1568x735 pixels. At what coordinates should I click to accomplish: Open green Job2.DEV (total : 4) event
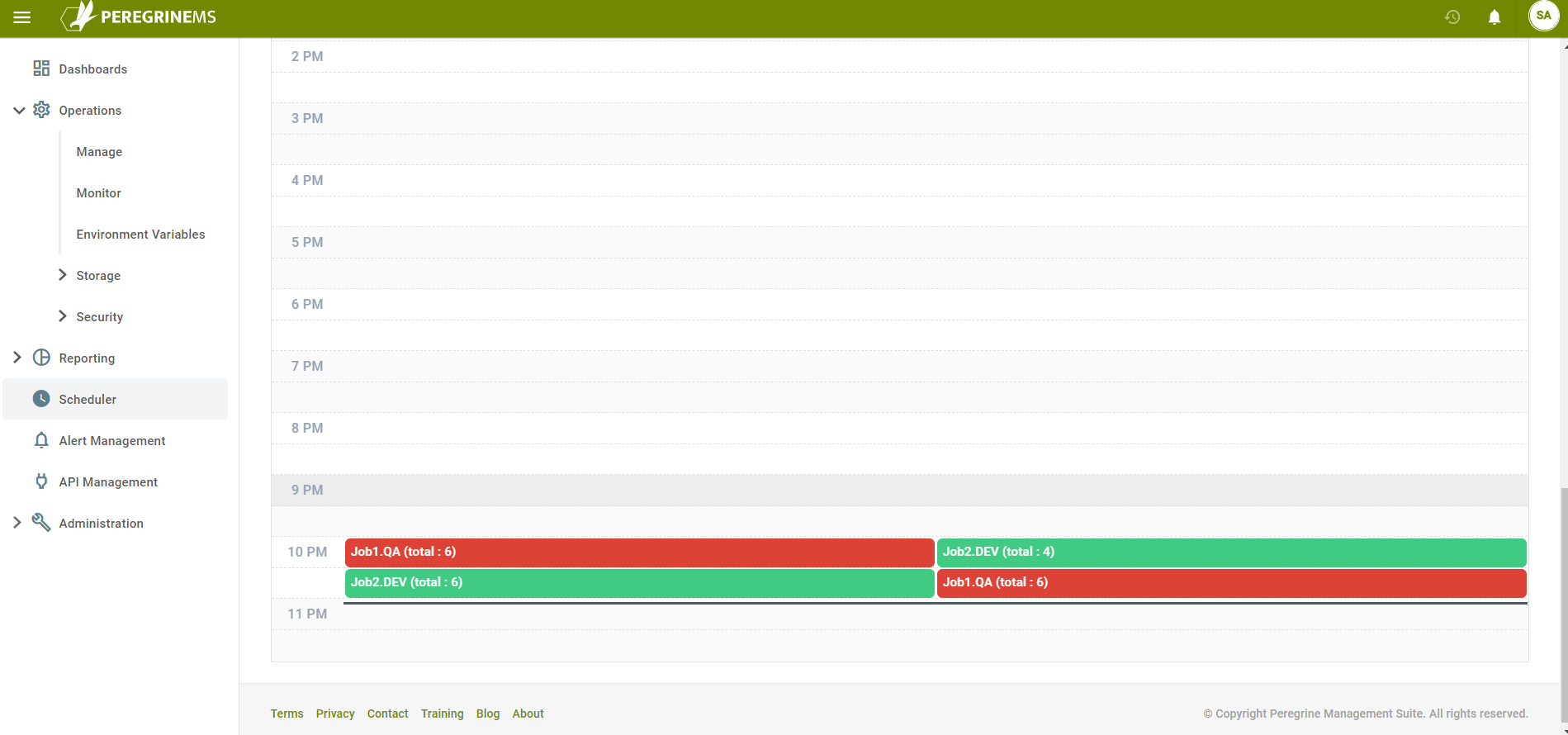pyautogui.click(x=1231, y=552)
